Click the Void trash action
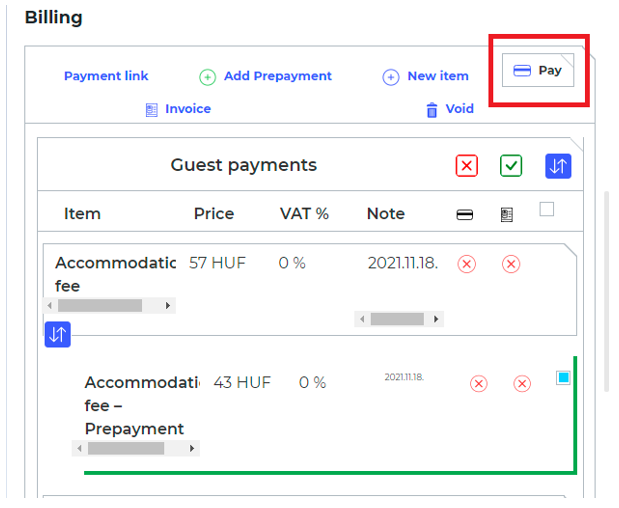The image size is (619, 508). [449, 109]
